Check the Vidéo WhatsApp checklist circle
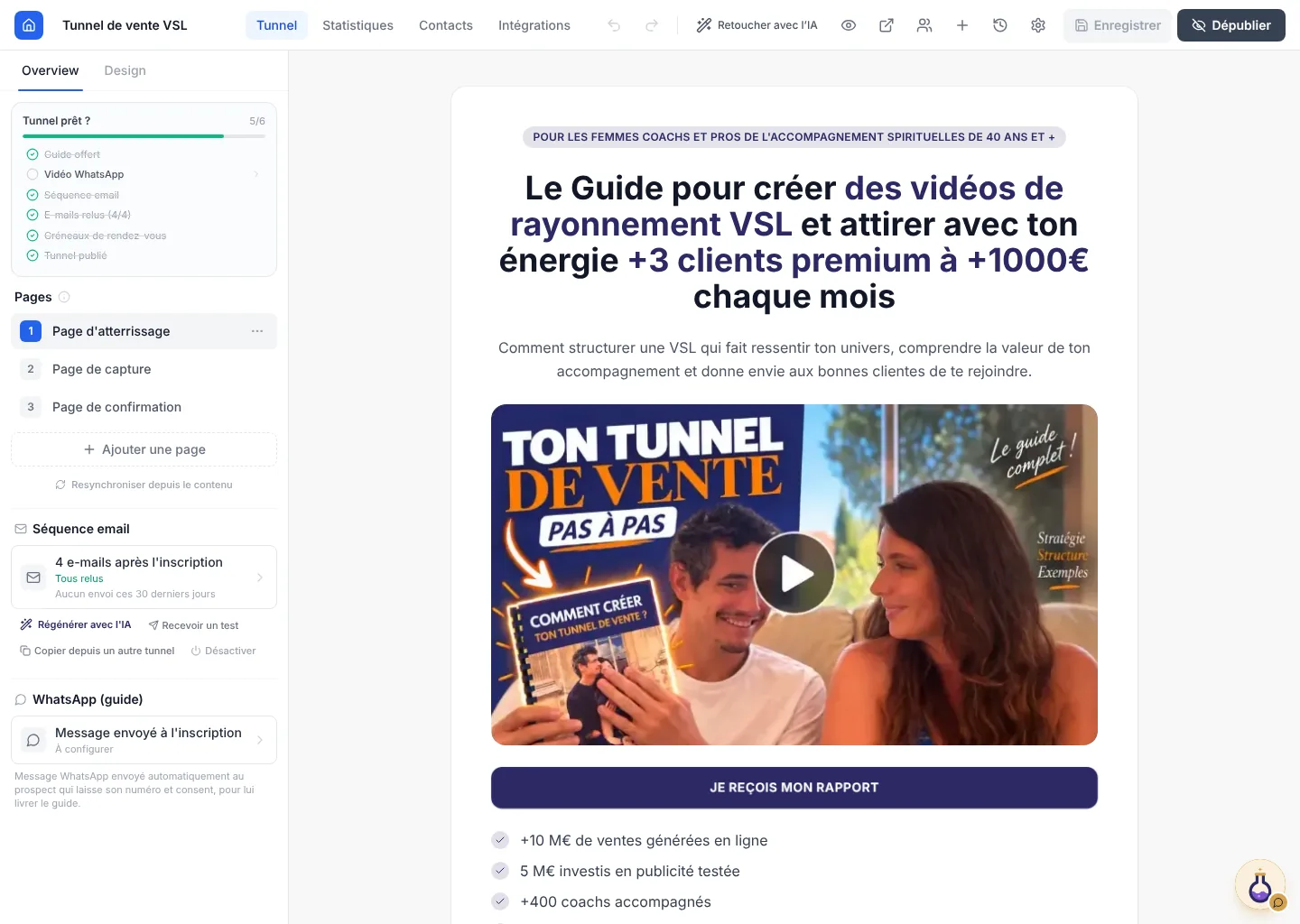 coord(32,174)
